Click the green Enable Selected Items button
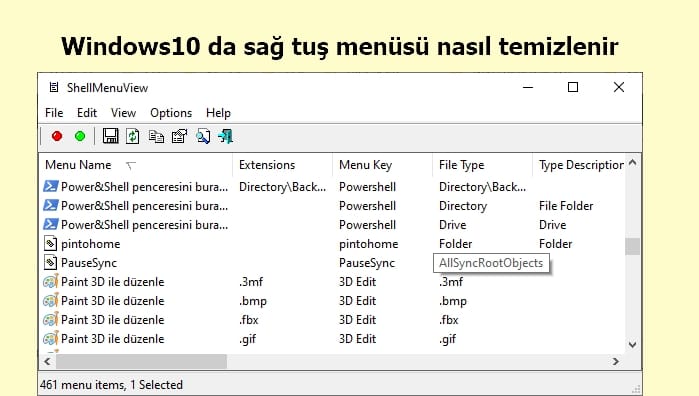 click(80, 136)
